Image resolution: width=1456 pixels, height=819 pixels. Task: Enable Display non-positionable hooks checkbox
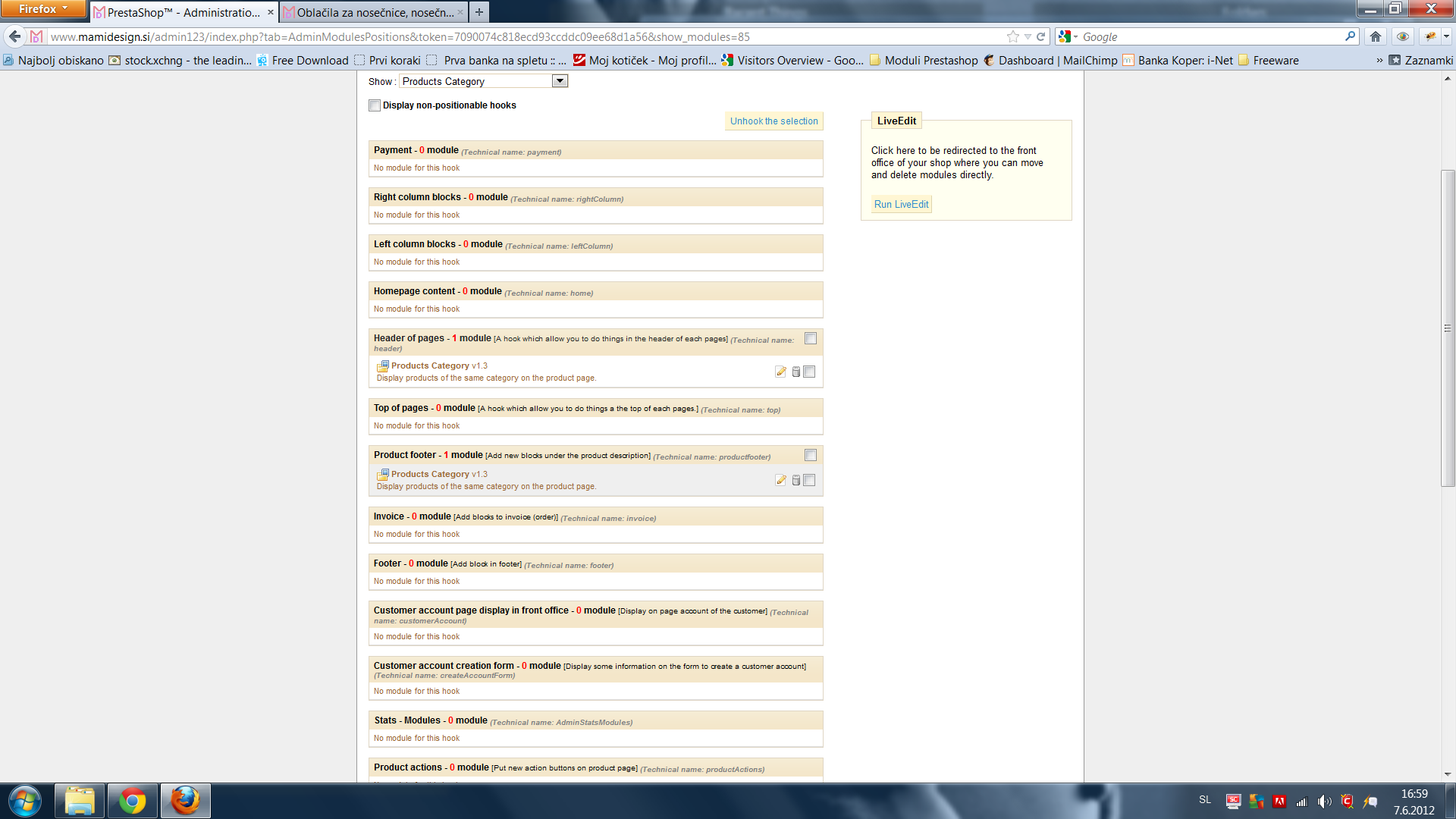[x=375, y=105]
